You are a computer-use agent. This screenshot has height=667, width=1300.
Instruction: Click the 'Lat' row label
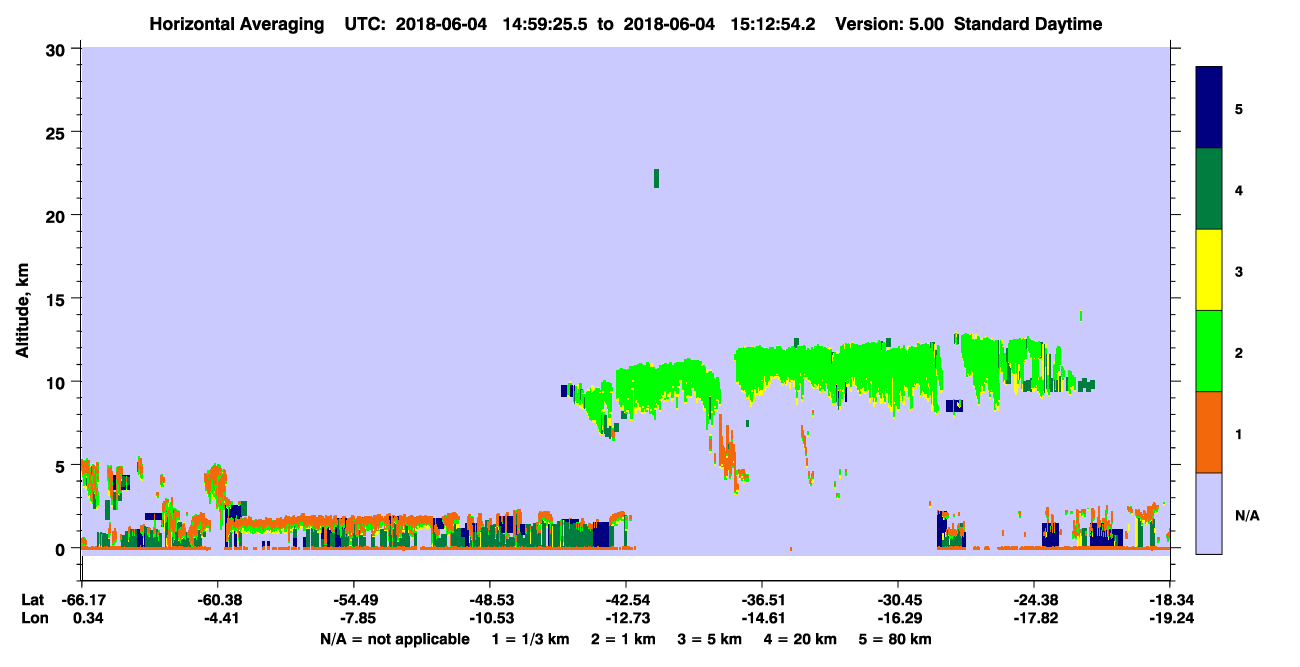31,600
